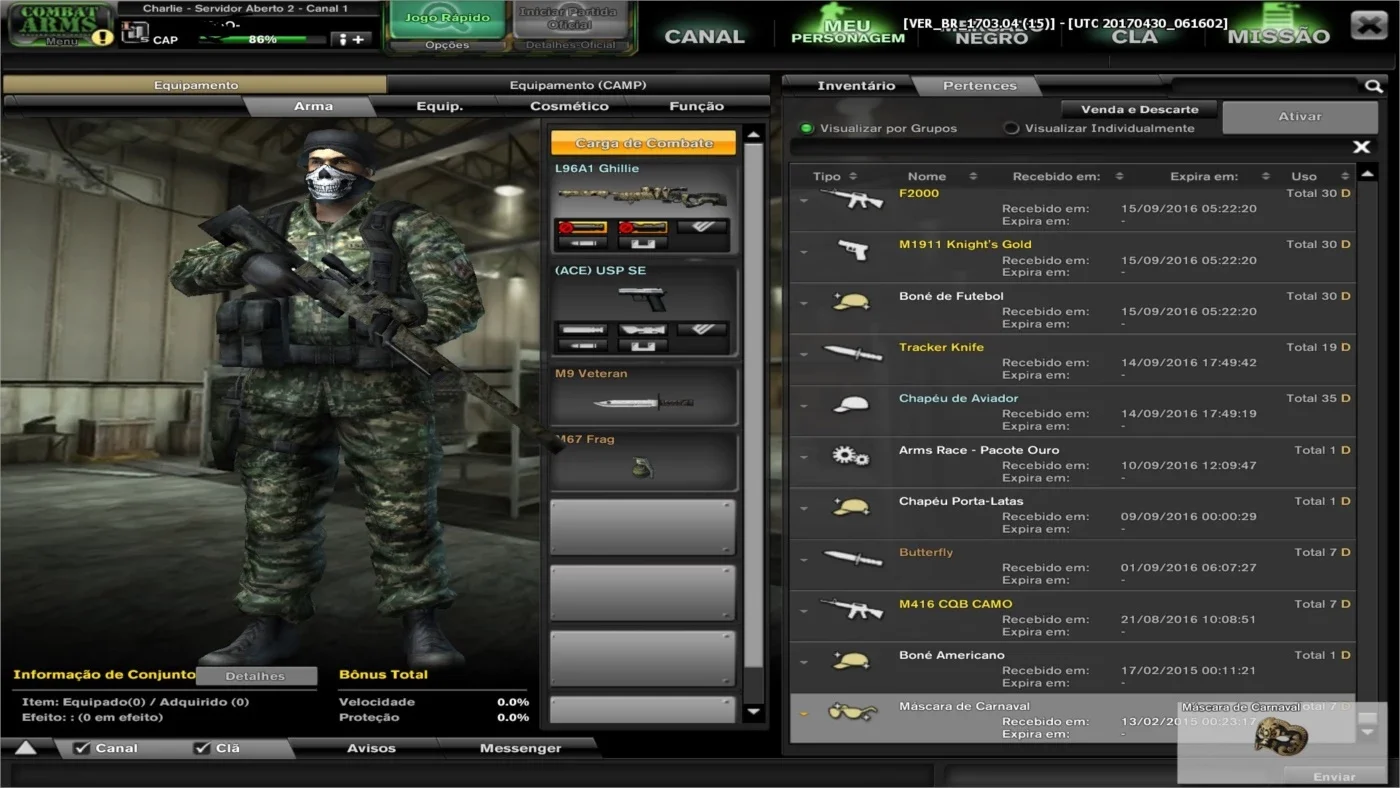Image resolution: width=1400 pixels, height=788 pixels.
Task: Click the loadout list scroll-down arrow
Action: pyautogui.click(x=754, y=712)
